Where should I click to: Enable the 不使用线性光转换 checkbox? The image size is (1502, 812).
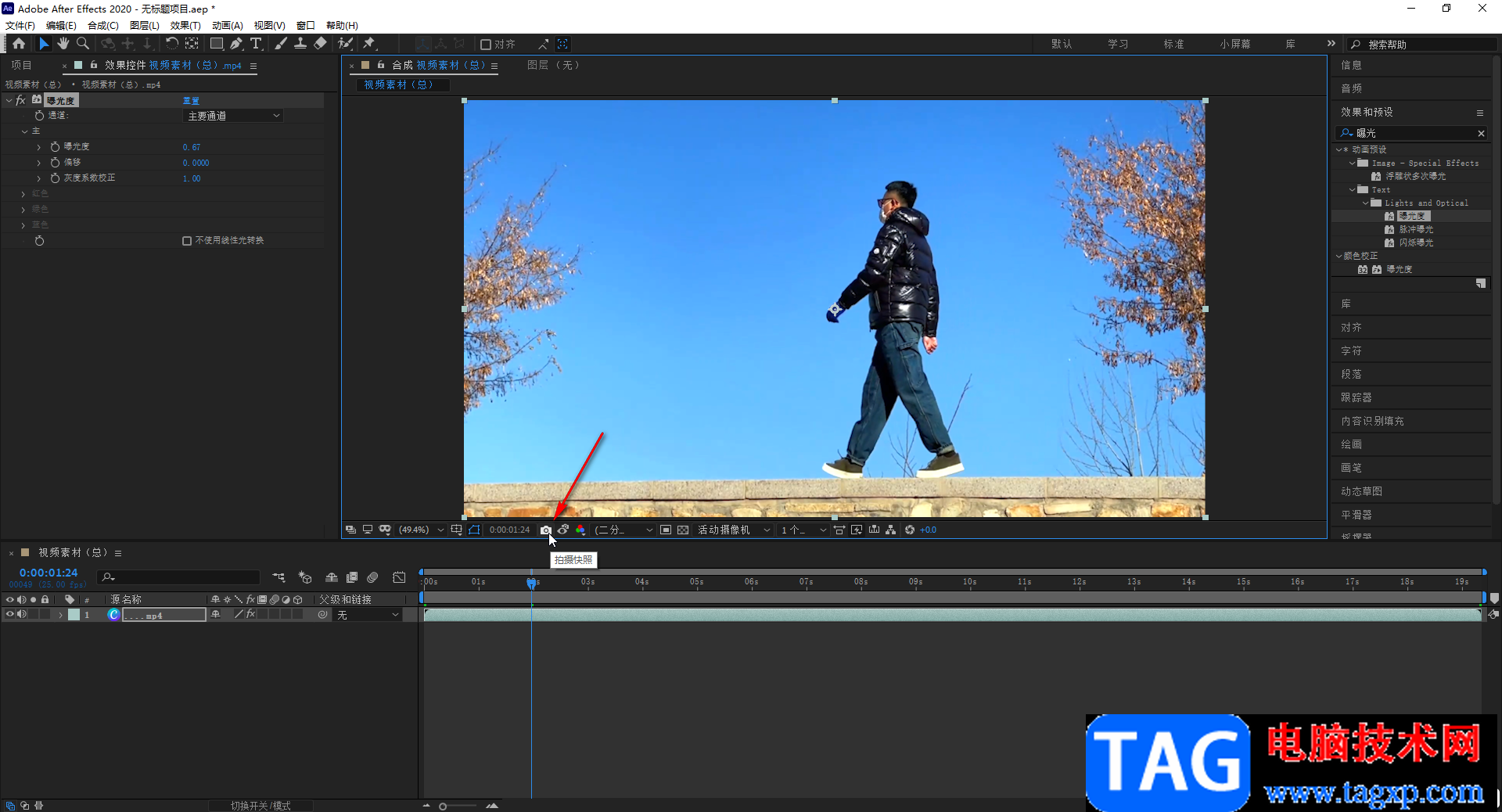187,241
